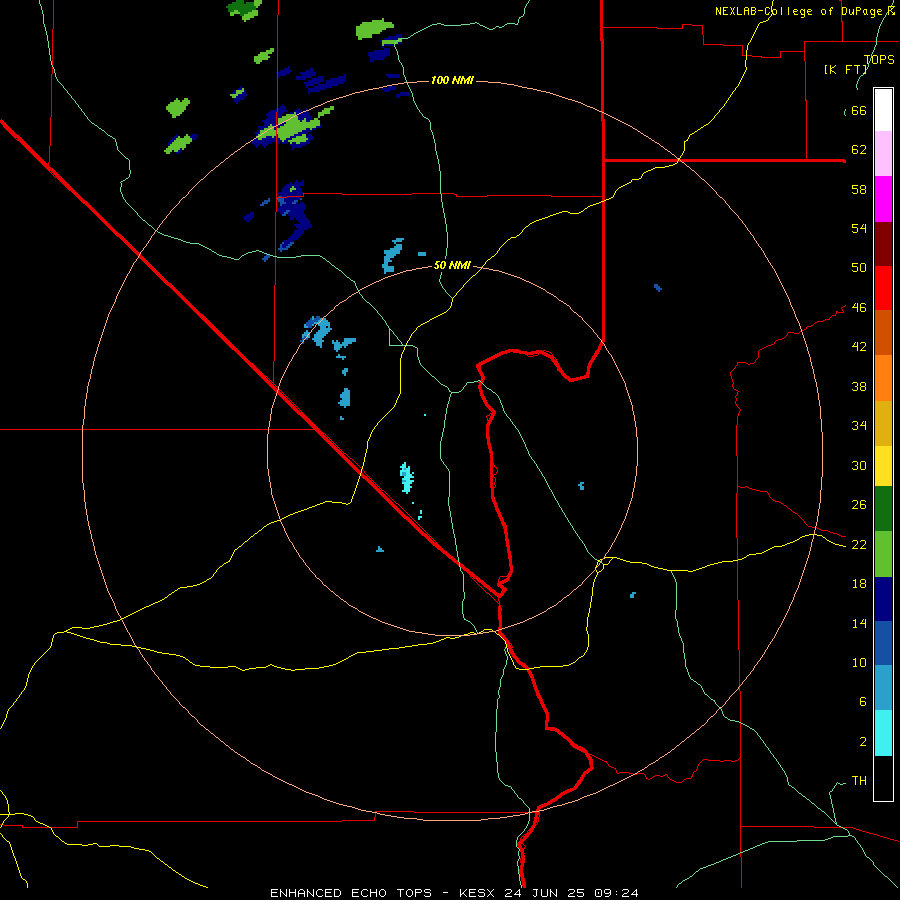Click the legend value "26"
Image resolution: width=900 pixels, height=900 pixels.
click(x=859, y=505)
